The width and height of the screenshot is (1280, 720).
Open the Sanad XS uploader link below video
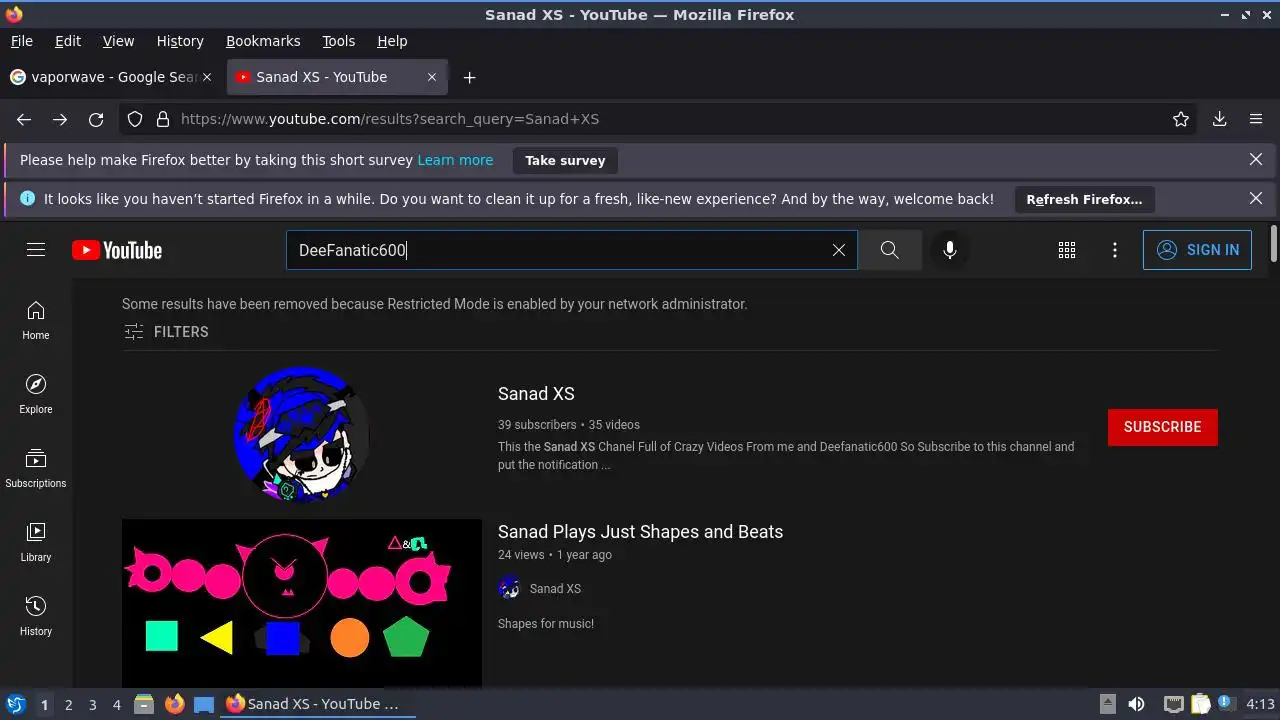tap(555, 589)
